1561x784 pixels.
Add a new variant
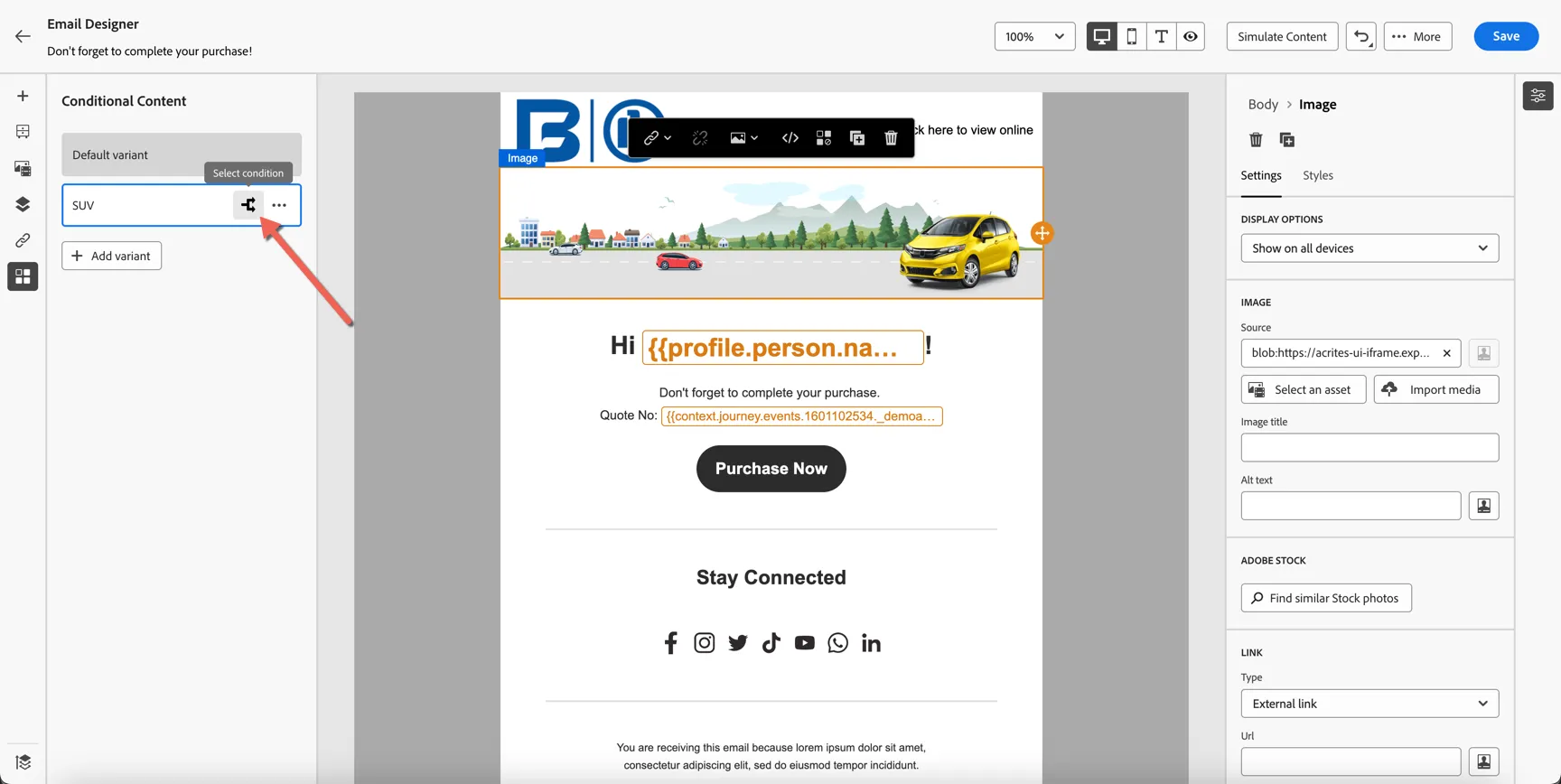click(x=112, y=256)
